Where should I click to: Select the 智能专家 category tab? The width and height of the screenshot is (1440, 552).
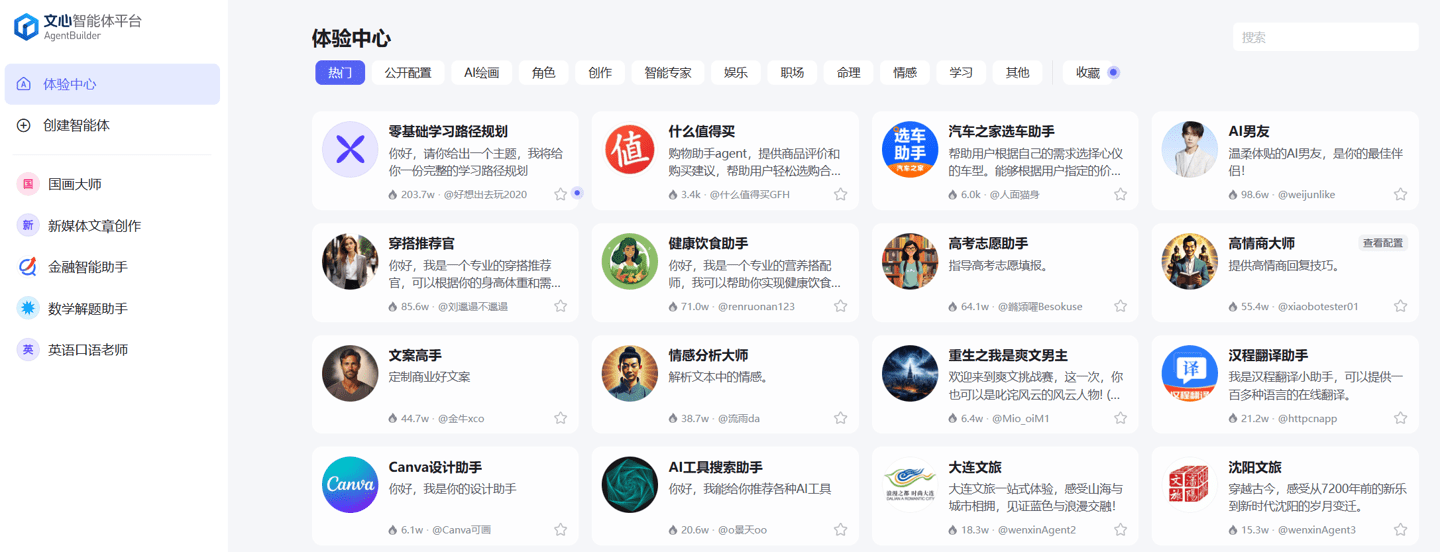667,73
